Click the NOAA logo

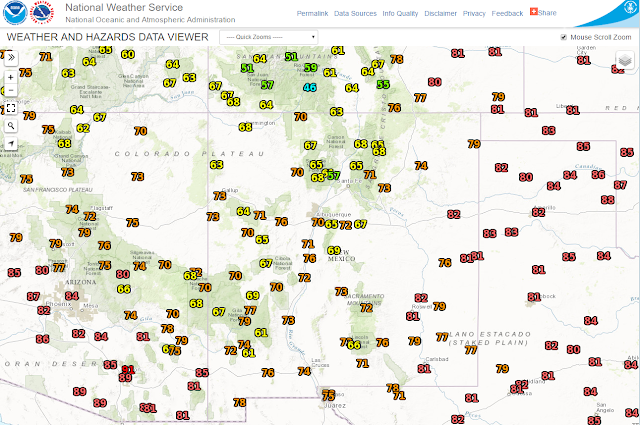(x=15, y=13)
